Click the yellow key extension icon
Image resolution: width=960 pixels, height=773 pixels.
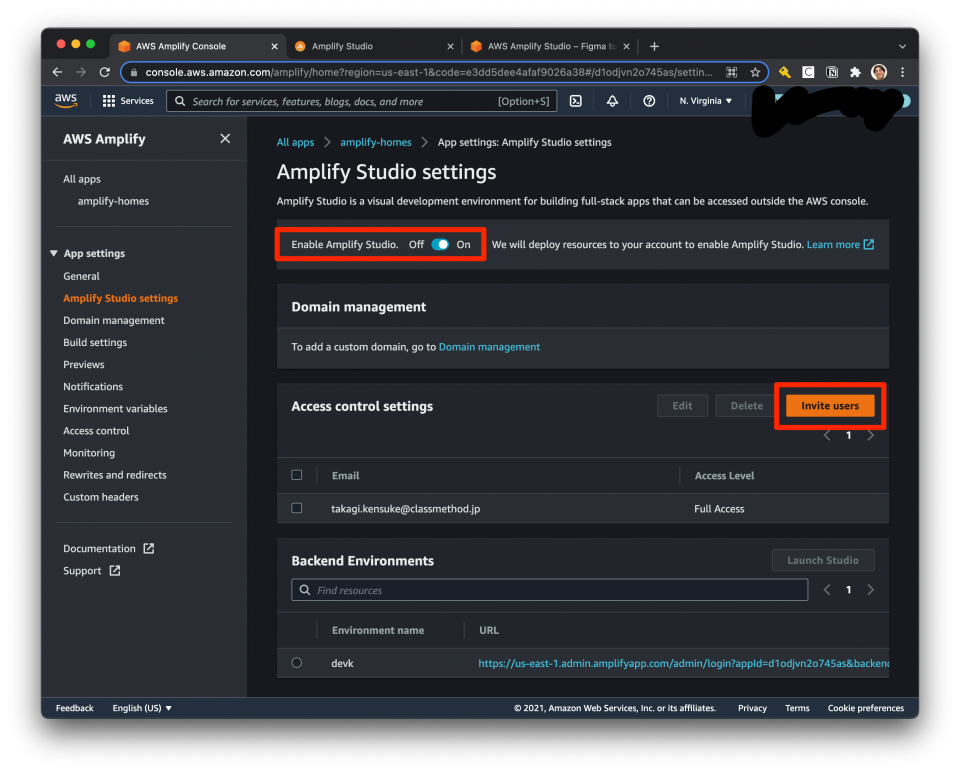784,72
